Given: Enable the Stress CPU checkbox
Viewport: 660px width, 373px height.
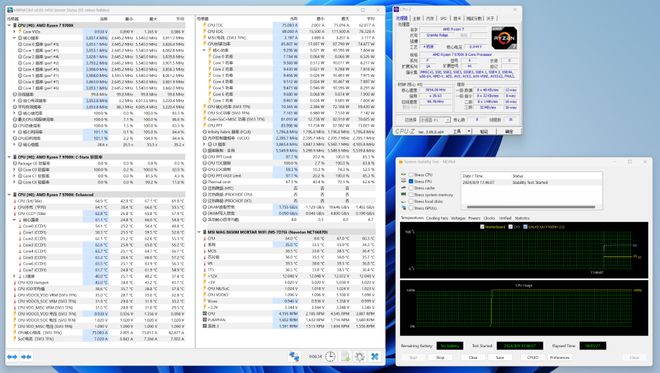Looking at the screenshot, I should 411,175.
